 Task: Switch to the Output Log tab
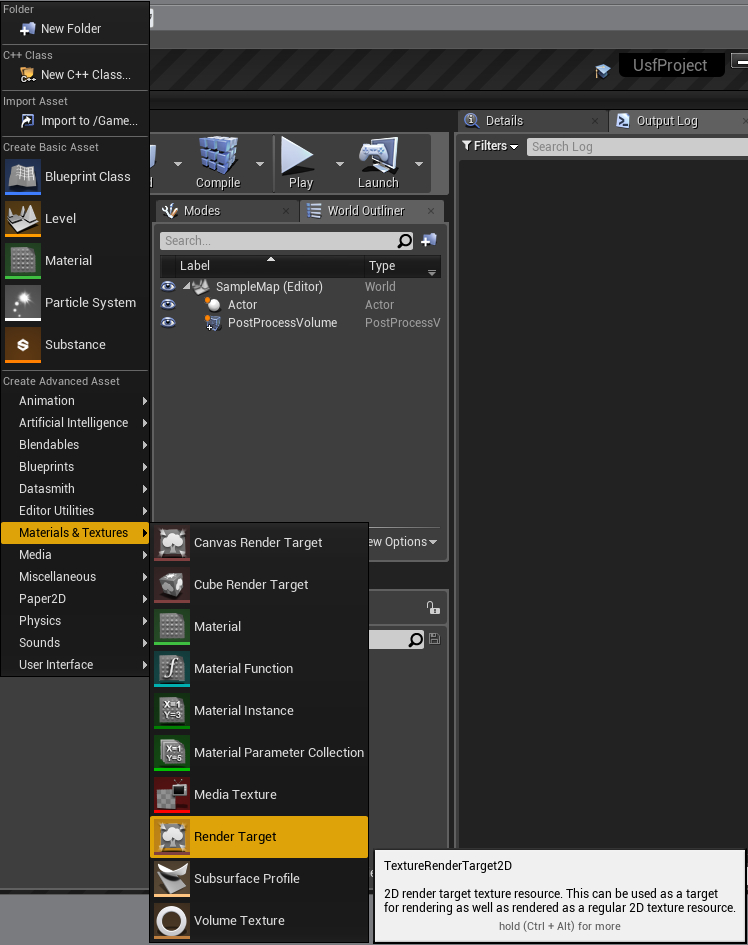click(678, 121)
